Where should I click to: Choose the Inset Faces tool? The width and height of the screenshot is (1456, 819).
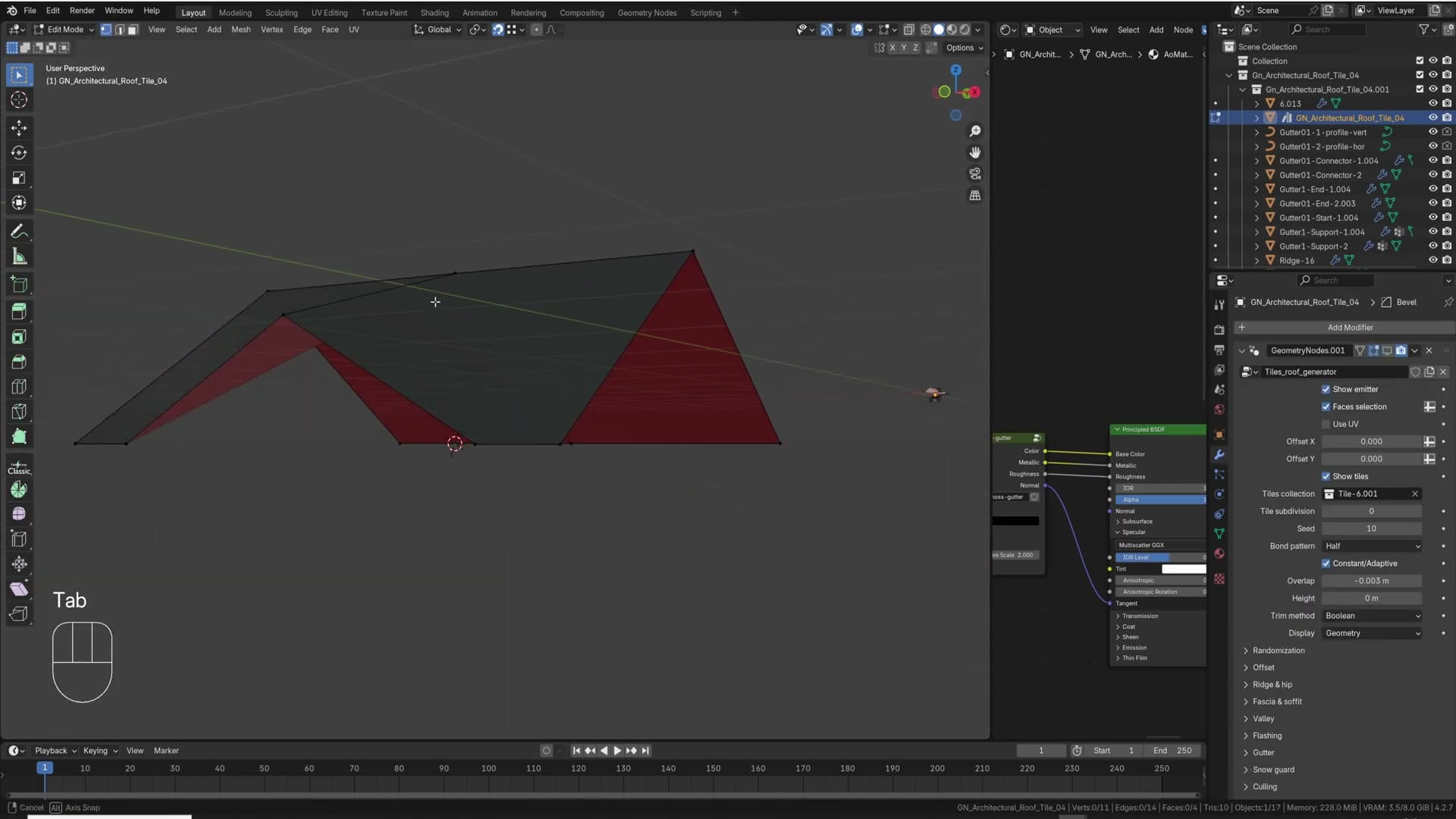(19, 335)
